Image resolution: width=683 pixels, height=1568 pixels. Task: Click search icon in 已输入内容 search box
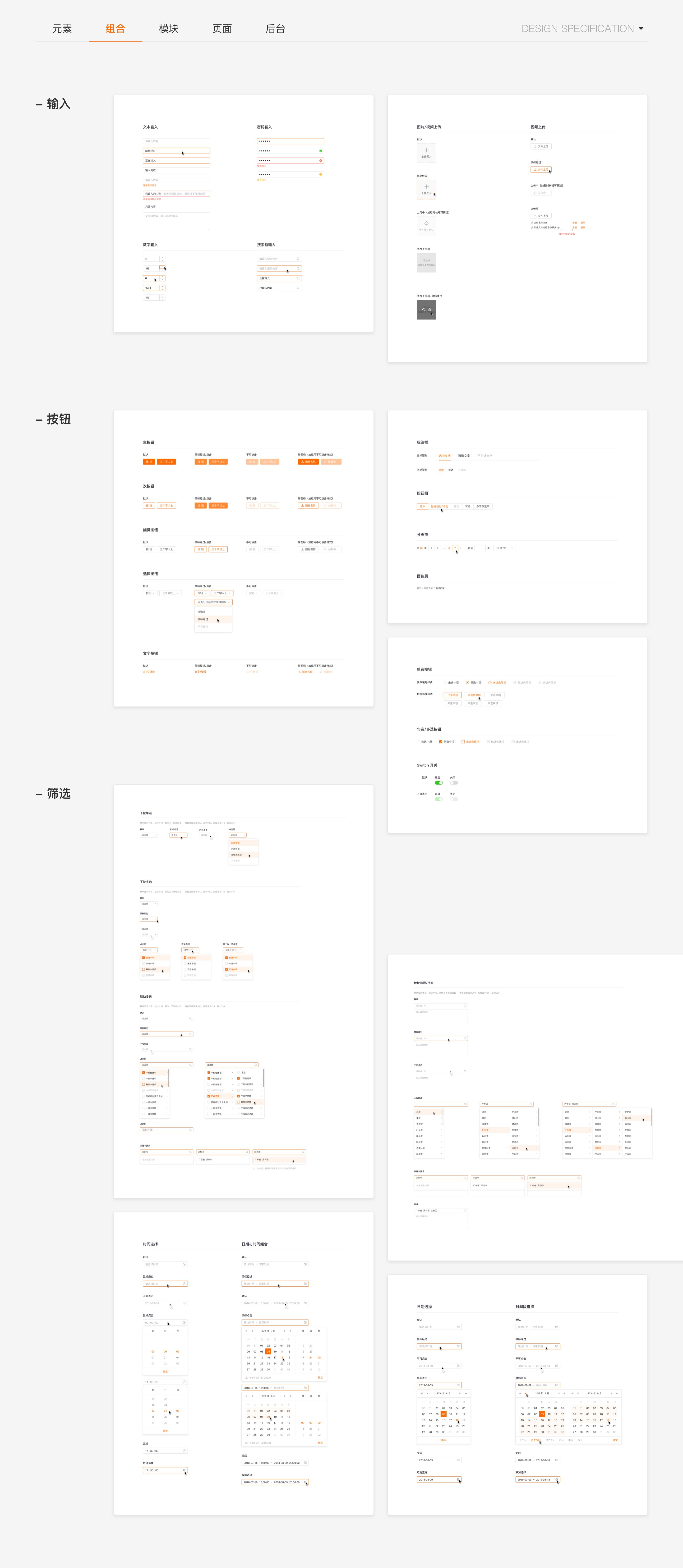point(298,288)
